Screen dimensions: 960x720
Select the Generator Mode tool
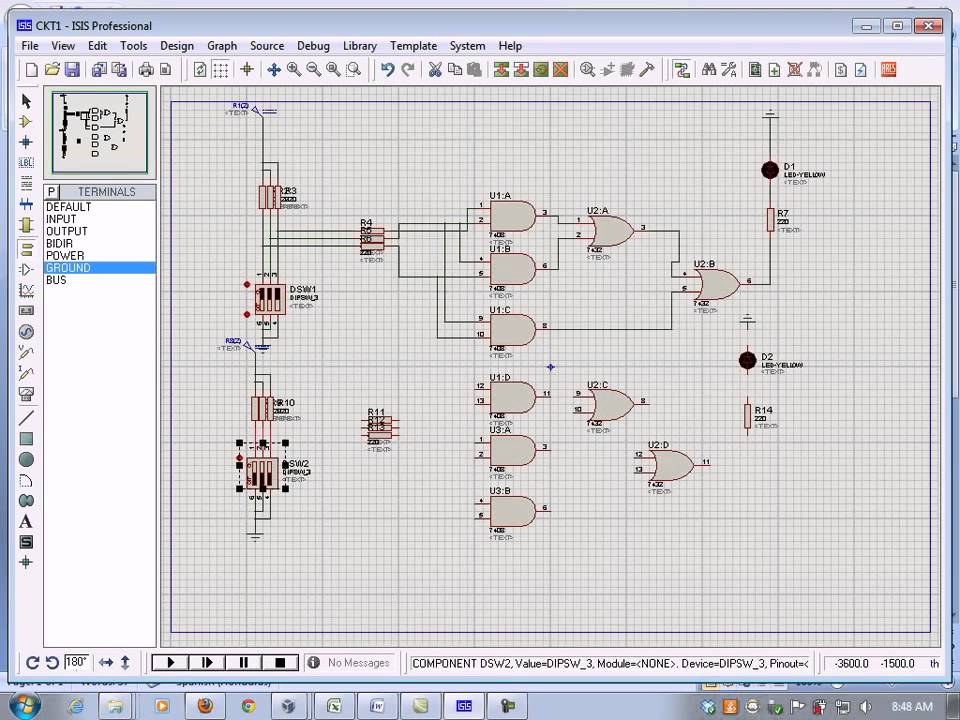(x=26, y=332)
